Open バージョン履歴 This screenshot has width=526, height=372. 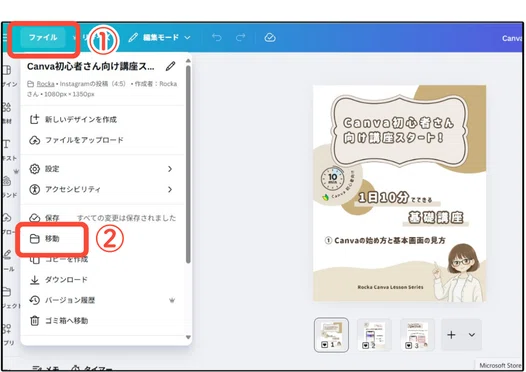103,300
